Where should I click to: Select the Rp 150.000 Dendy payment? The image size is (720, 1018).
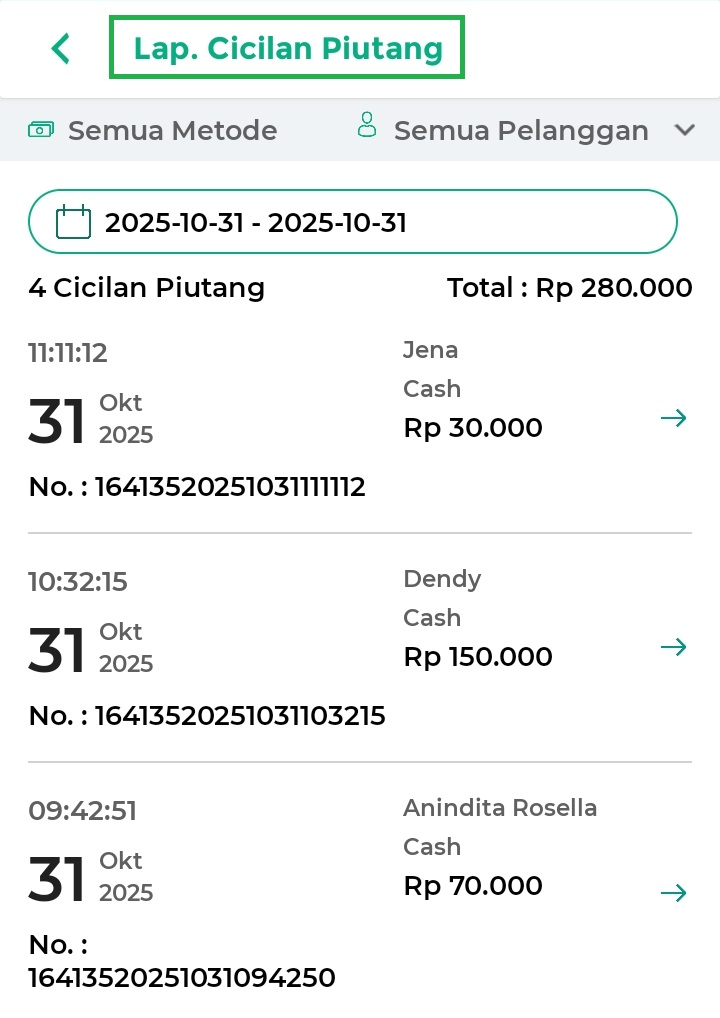478,657
